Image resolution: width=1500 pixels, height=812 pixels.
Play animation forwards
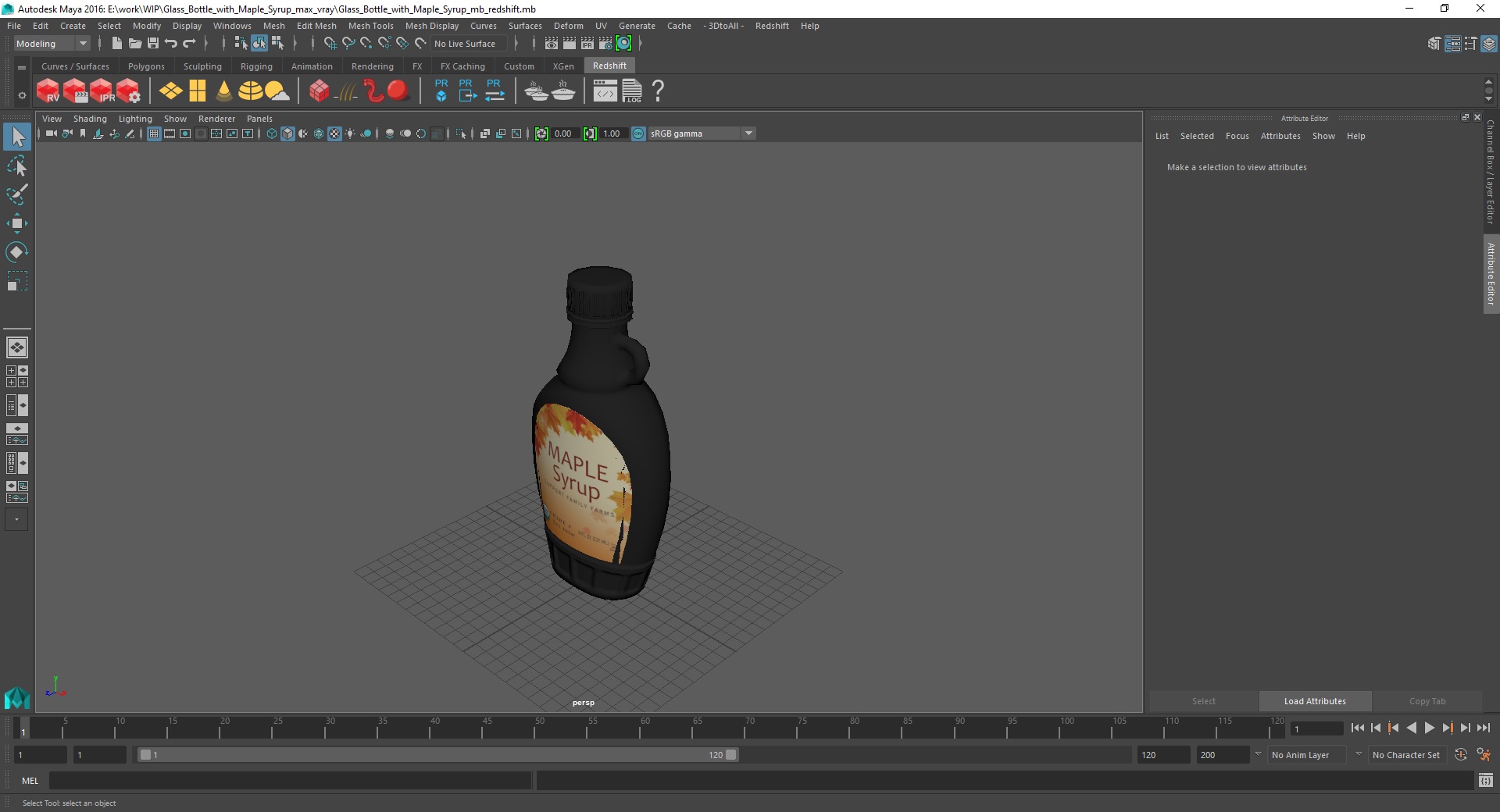click(1430, 728)
